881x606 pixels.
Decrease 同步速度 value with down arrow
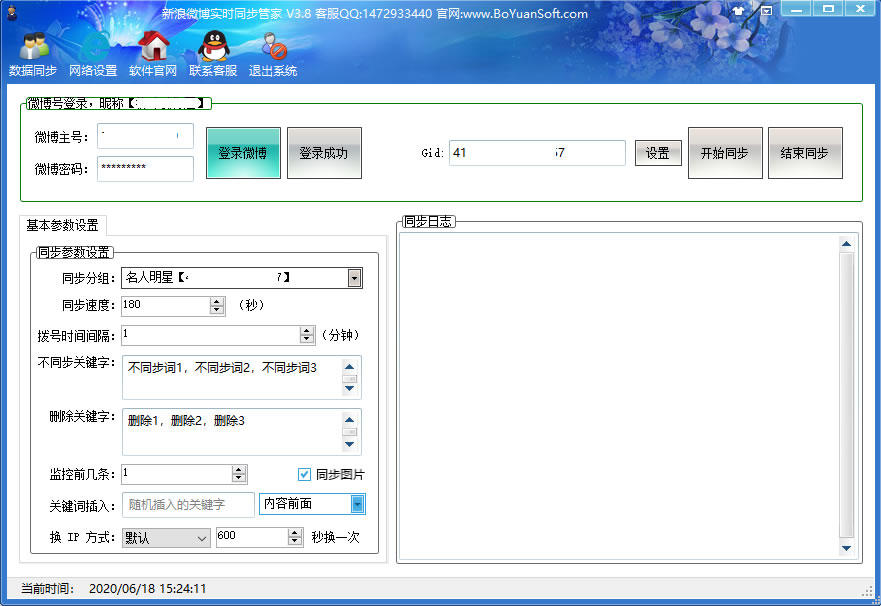coord(217,310)
